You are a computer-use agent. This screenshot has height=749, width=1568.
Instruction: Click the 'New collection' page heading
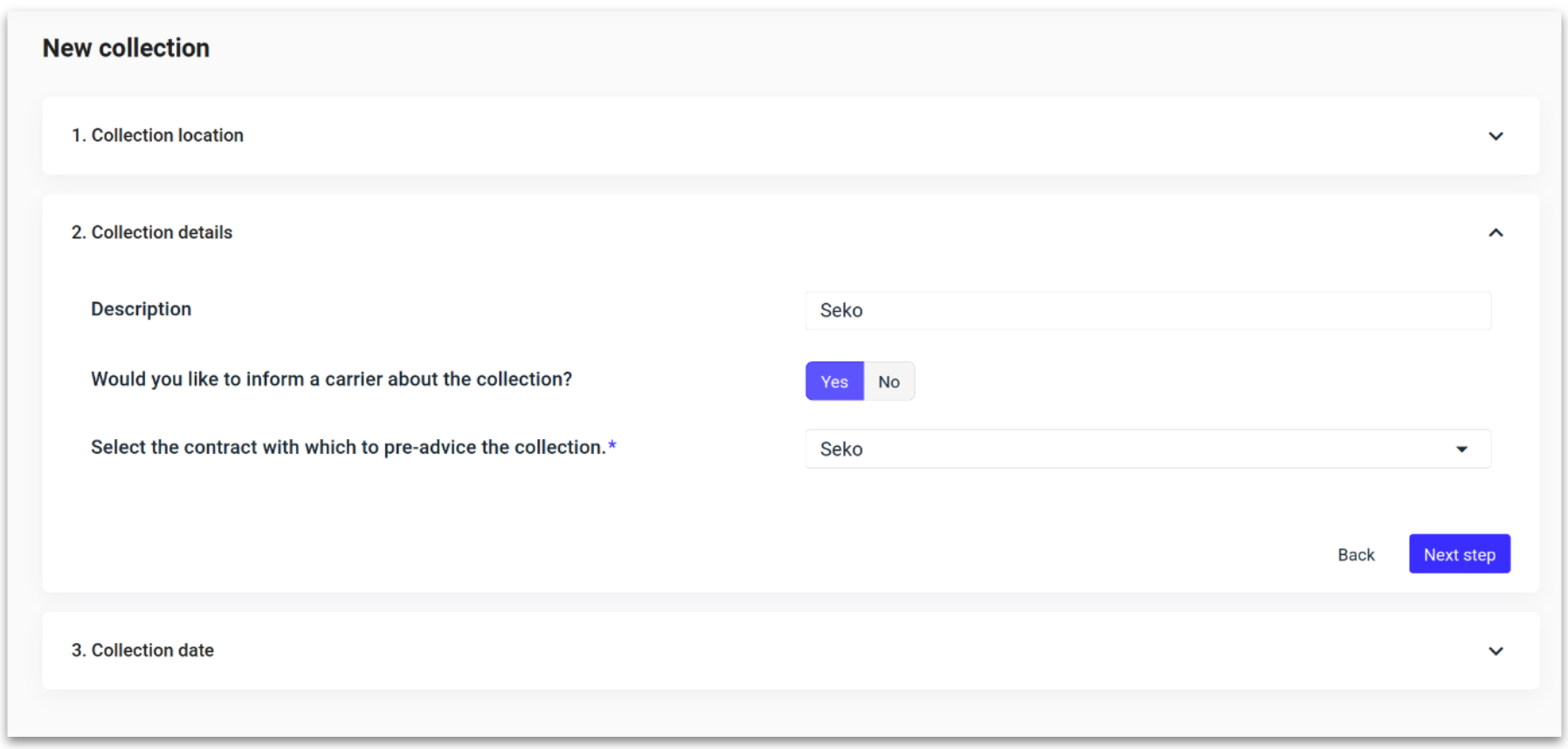click(x=126, y=48)
